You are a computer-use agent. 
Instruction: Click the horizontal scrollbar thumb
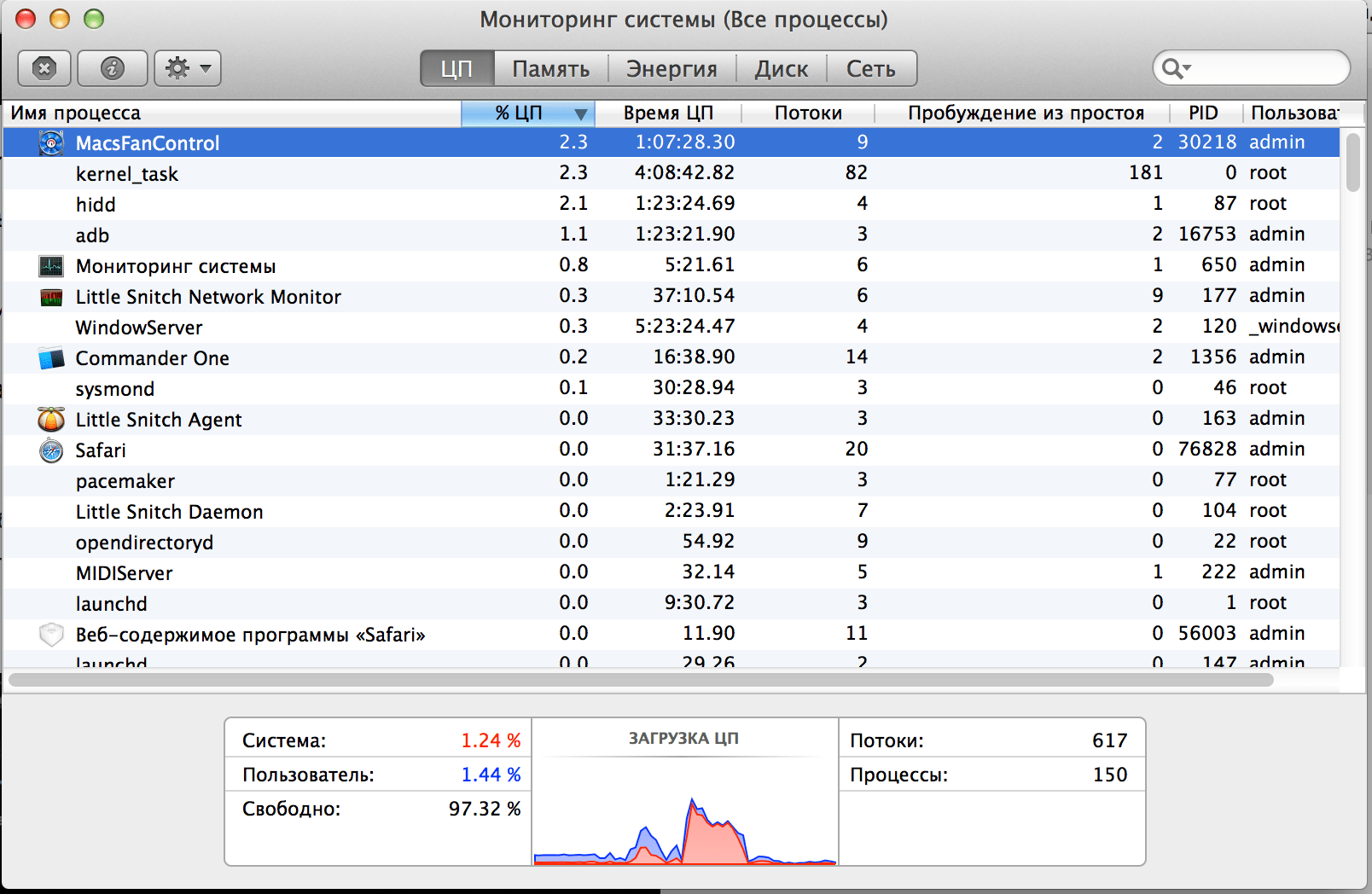(x=641, y=680)
